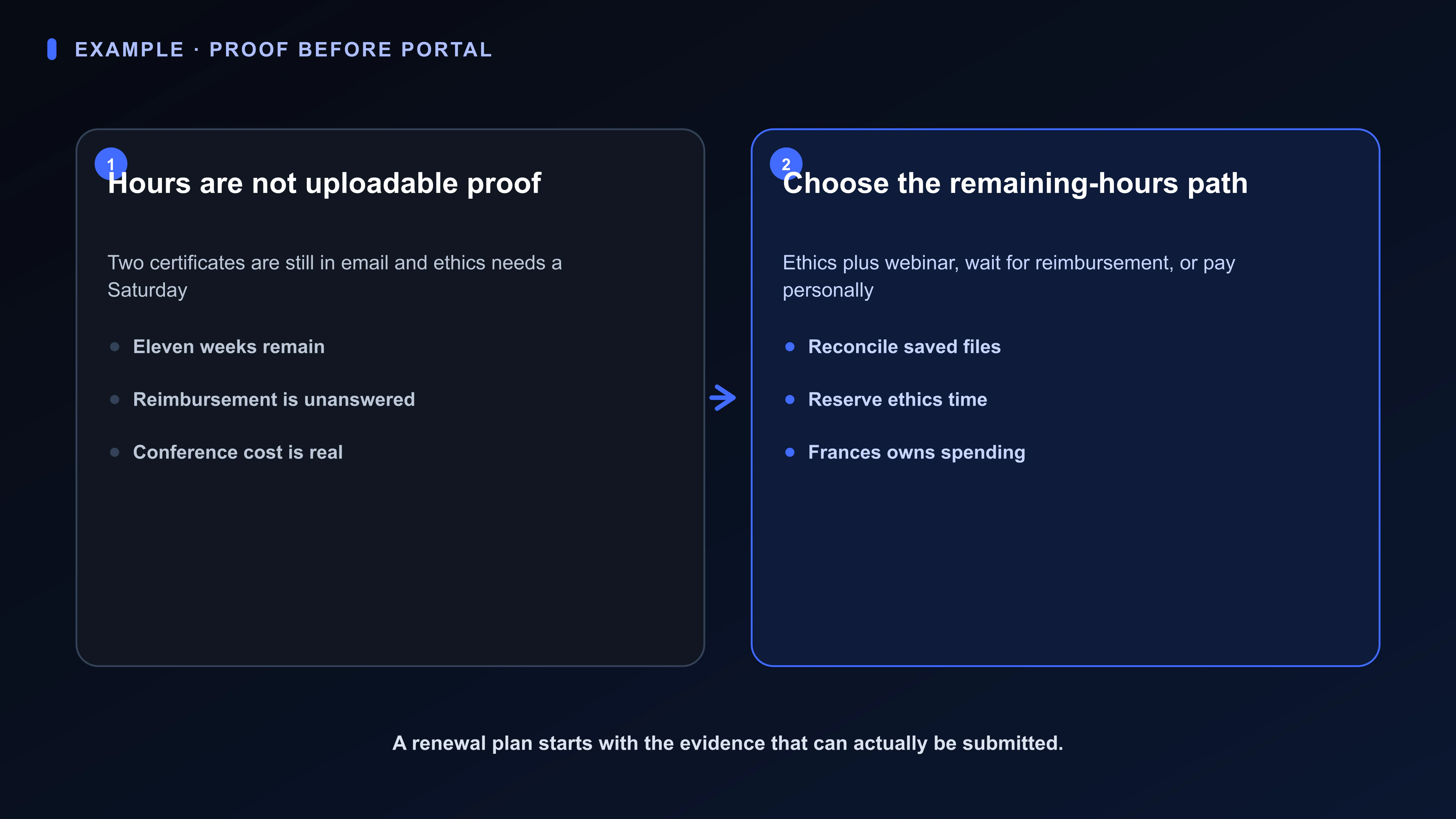1456x819 pixels.
Task: Click bullet dot beside Reconcile saved files
Action: coord(790,347)
